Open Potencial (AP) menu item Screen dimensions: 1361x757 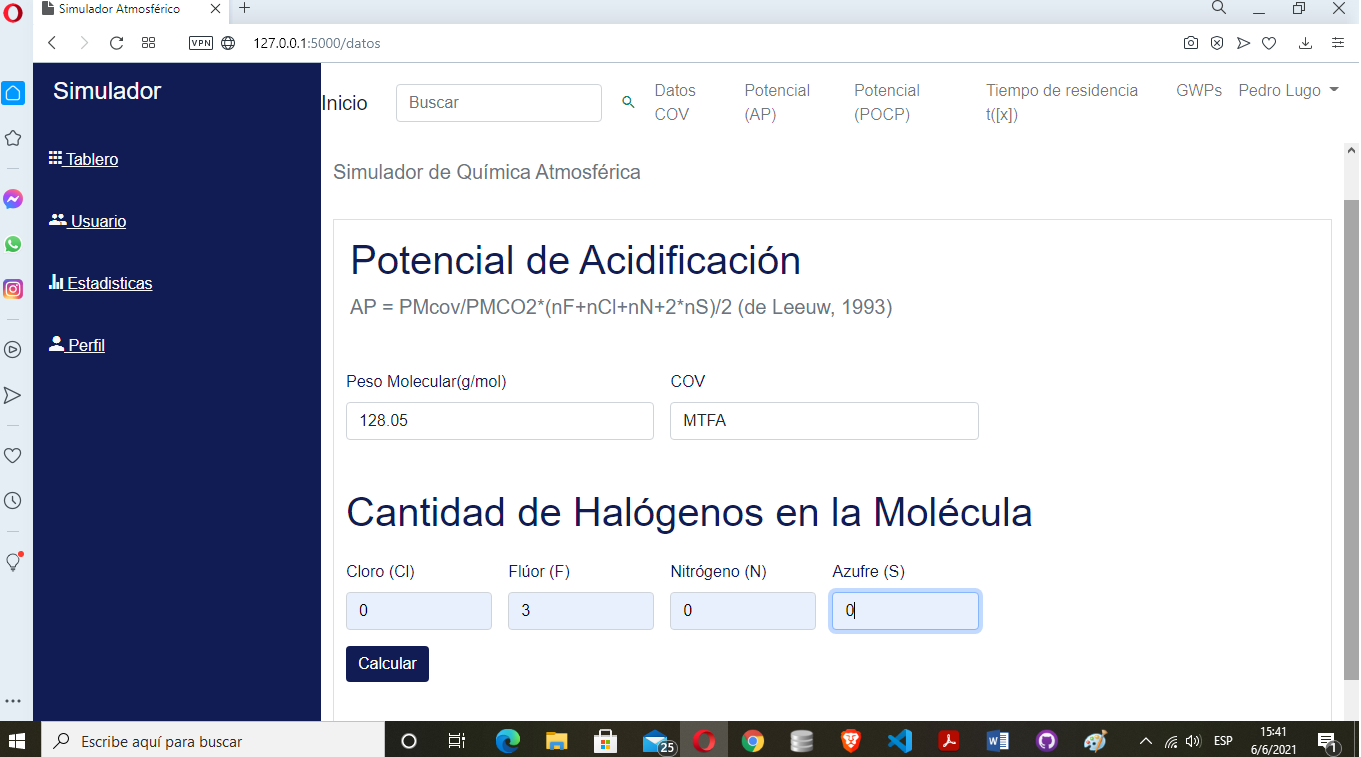(777, 102)
